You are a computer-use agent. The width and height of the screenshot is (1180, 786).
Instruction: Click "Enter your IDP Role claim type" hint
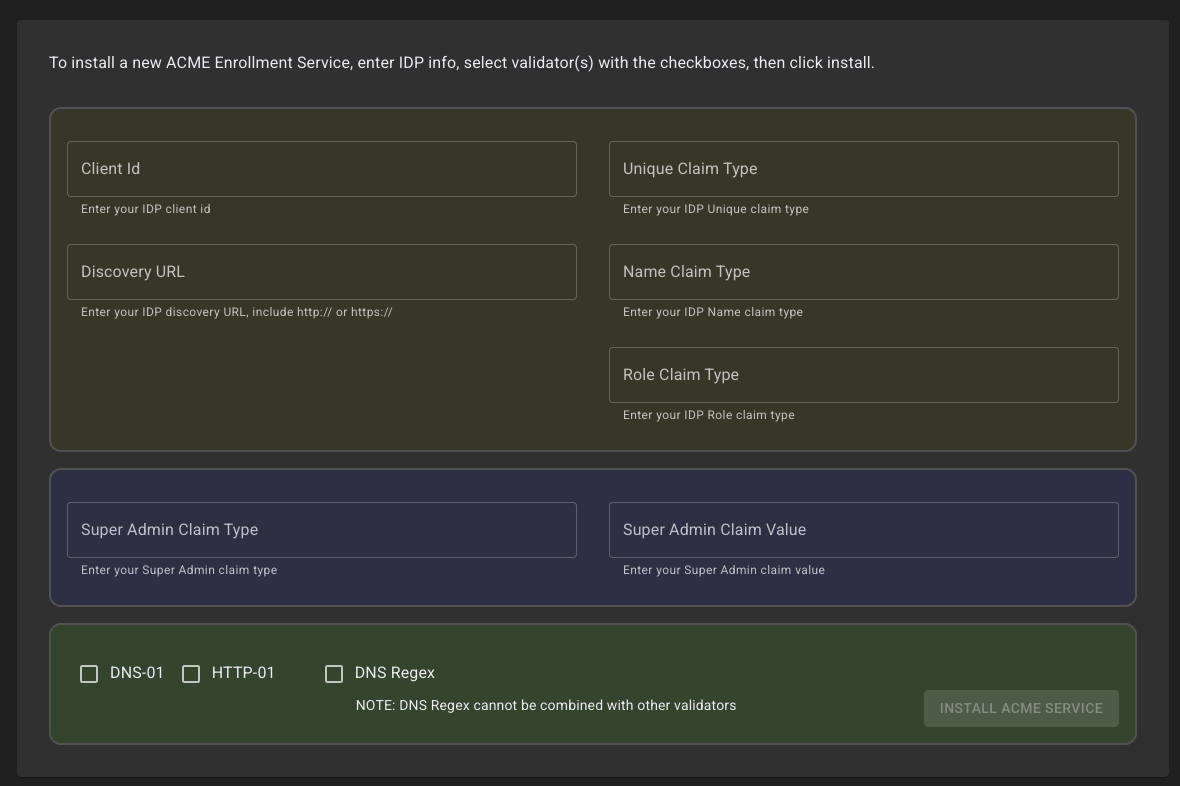(x=709, y=415)
